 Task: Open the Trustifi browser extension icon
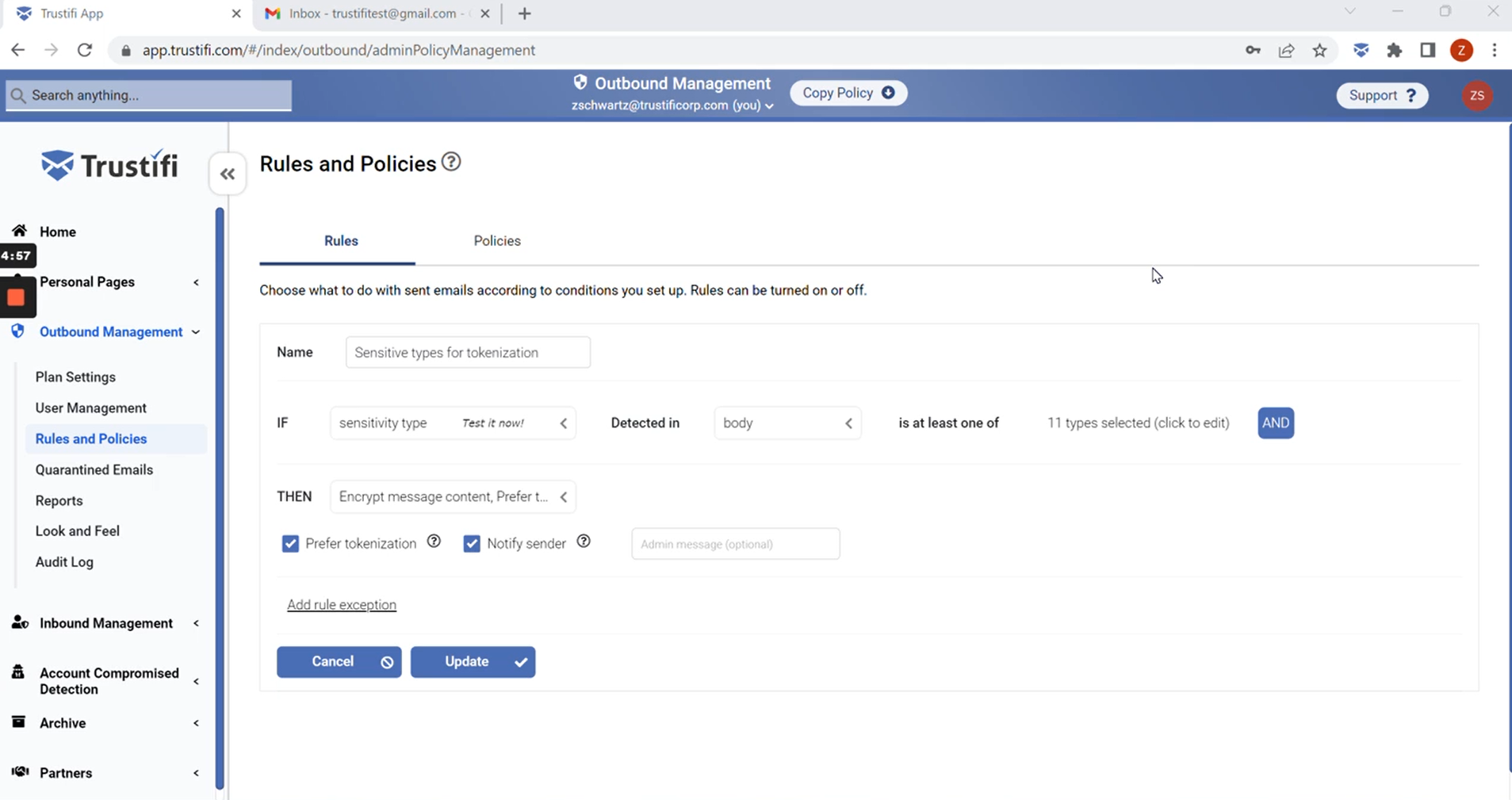pos(1361,50)
